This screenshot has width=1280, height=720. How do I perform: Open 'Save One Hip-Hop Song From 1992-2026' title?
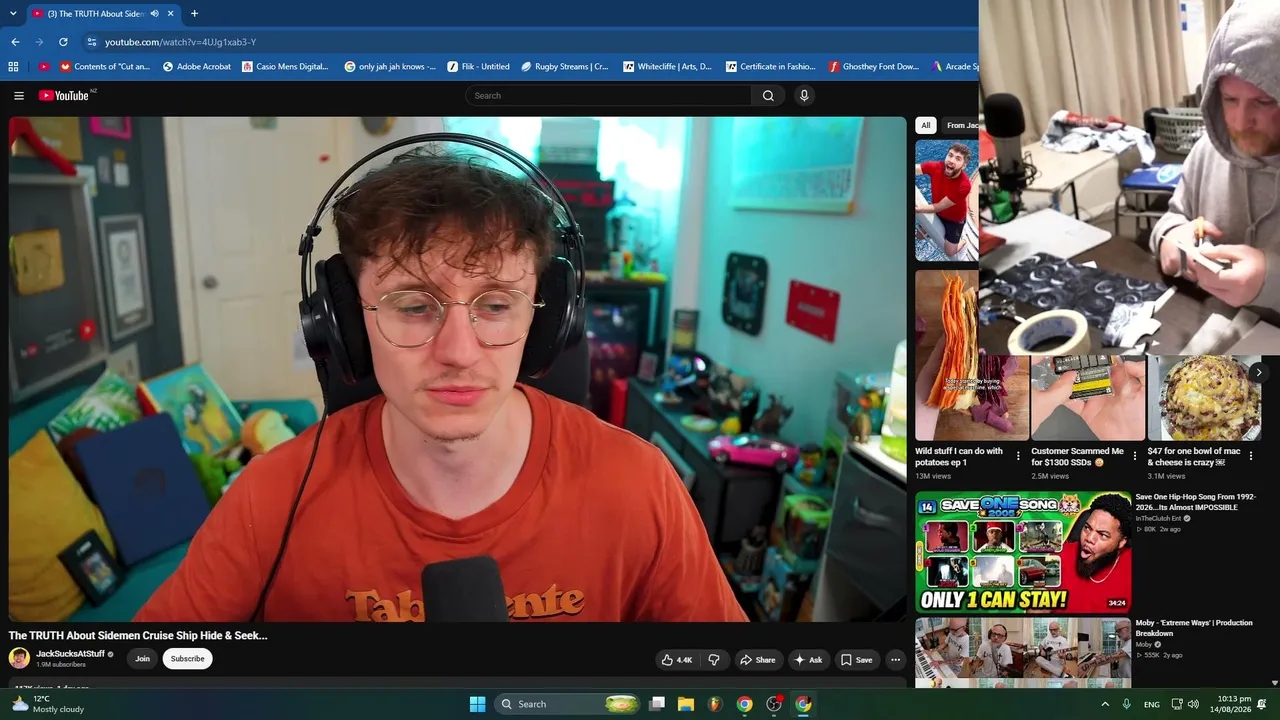coord(1194,502)
